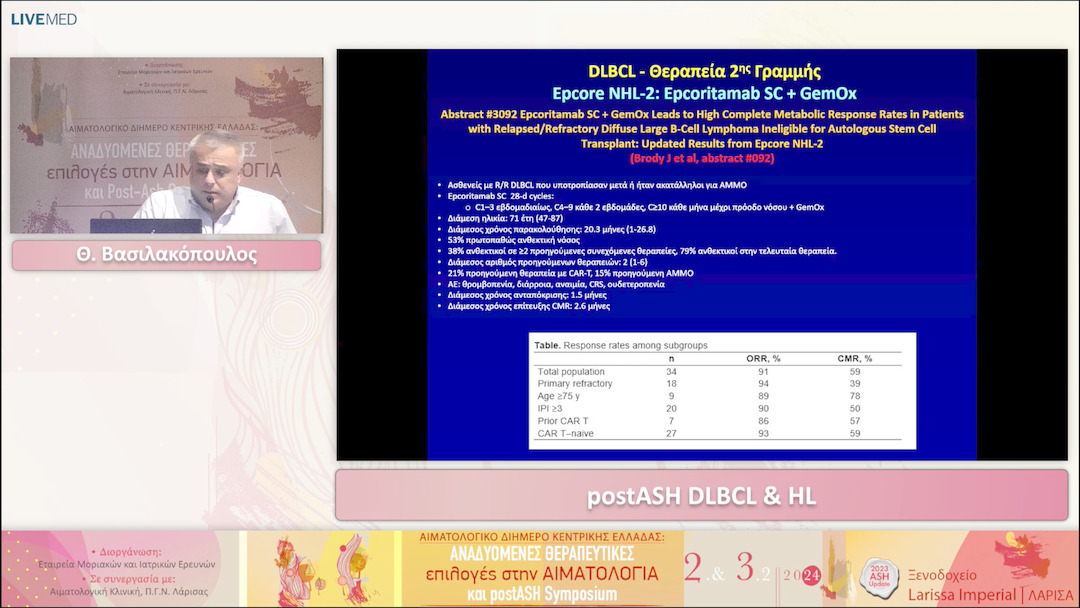Click the Epcore NHL-2: Epcoritamab SC + GemOx subtitle
Screen dimensions: 1080x608
click(x=704, y=94)
